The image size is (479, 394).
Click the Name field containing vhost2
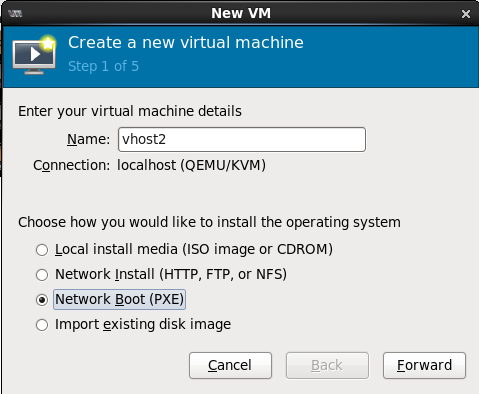[x=242, y=139]
